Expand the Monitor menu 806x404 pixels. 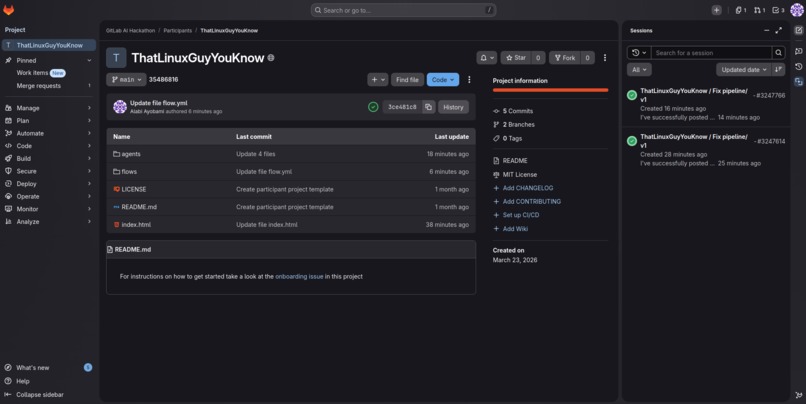click(48, 209)
